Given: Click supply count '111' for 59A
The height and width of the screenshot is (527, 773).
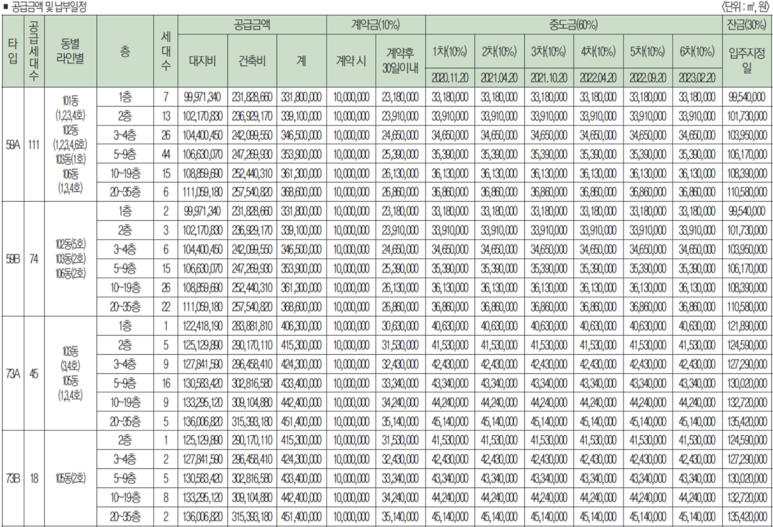Looking at the screenshot, I should point(33,145).
